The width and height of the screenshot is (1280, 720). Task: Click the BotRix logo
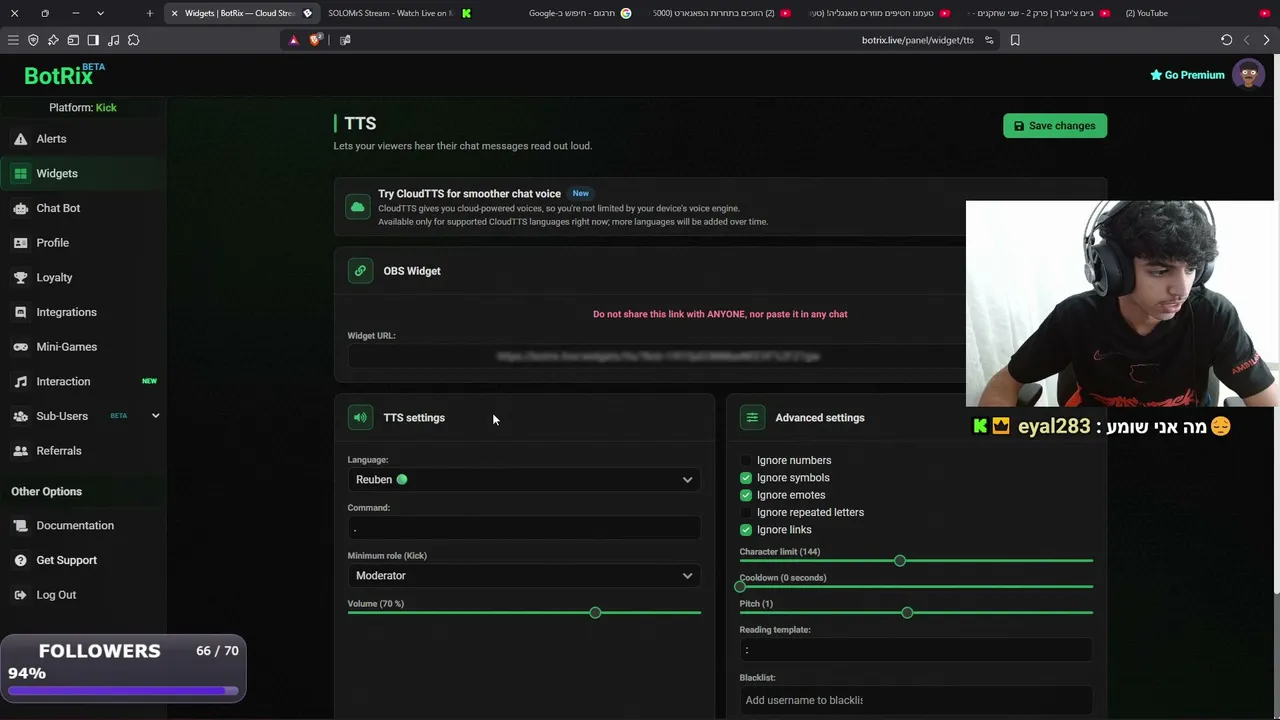pyautogui.click(x=64, y=75)
